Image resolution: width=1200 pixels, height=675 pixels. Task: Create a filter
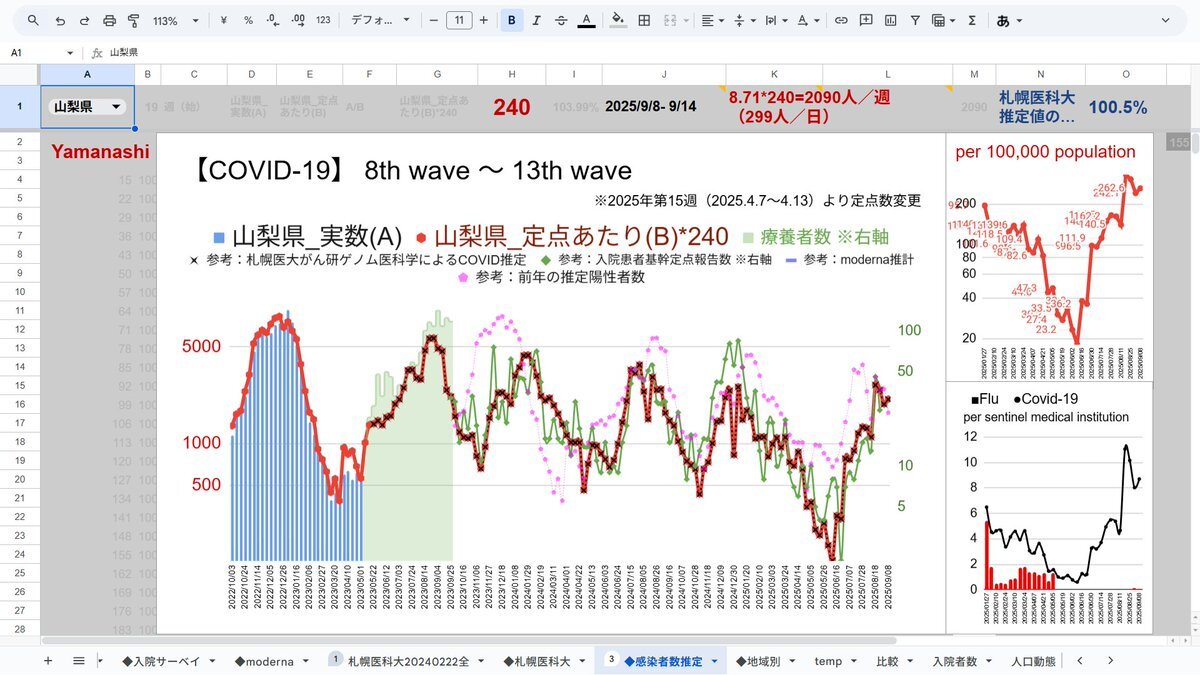(x=914, y=20)
